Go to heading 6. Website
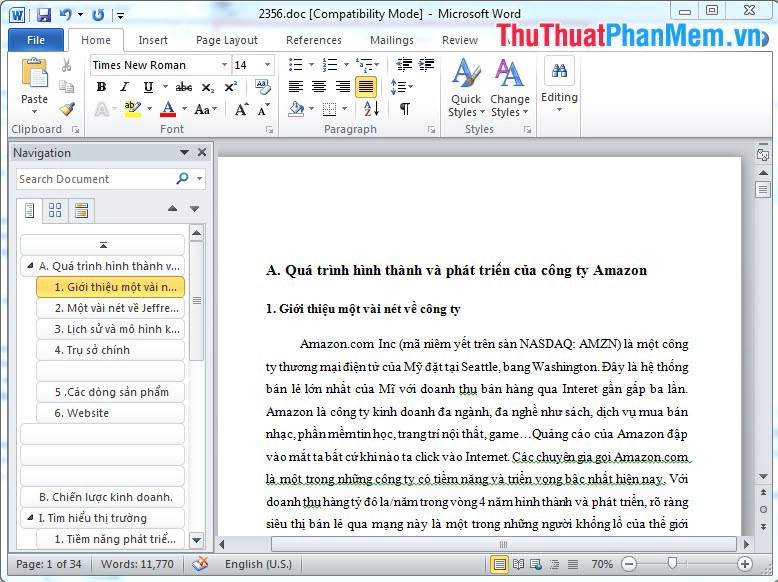Image resolution: width=778 pixels, height=582 pixels. point(110,413)
